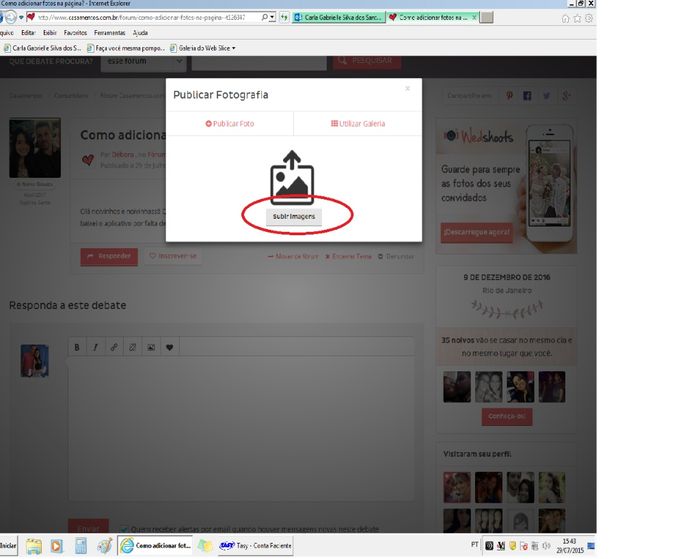Open the browser Tools gear icon
Viewport: 700px width, 559px height.
[589, 18]
